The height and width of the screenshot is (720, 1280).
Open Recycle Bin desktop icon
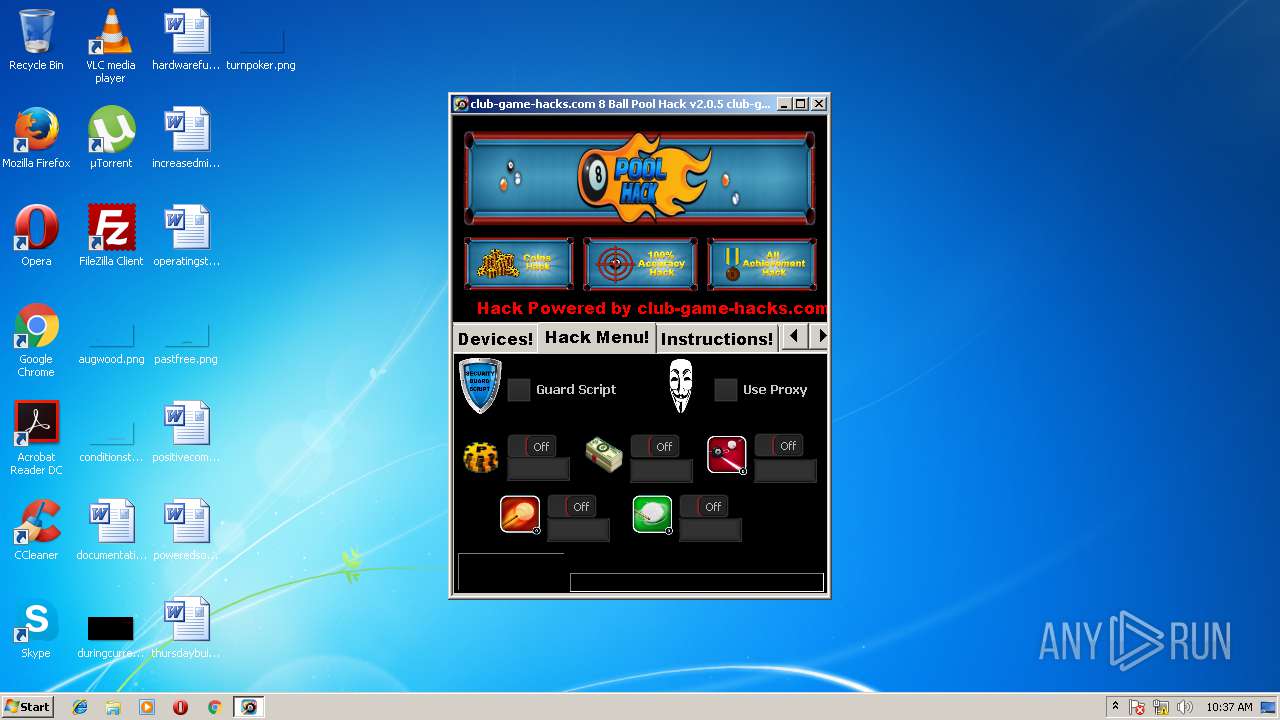click(x=36, y=40)
